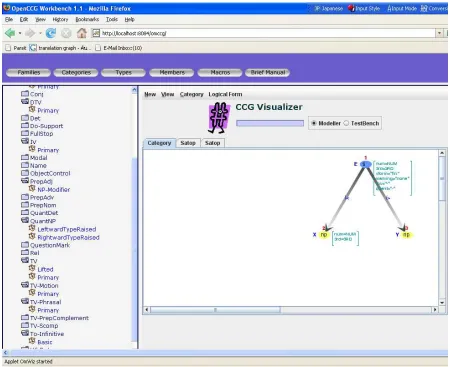Collapse the IV open folder
This screenshot has width=450, height=367.
coord(25,141)
